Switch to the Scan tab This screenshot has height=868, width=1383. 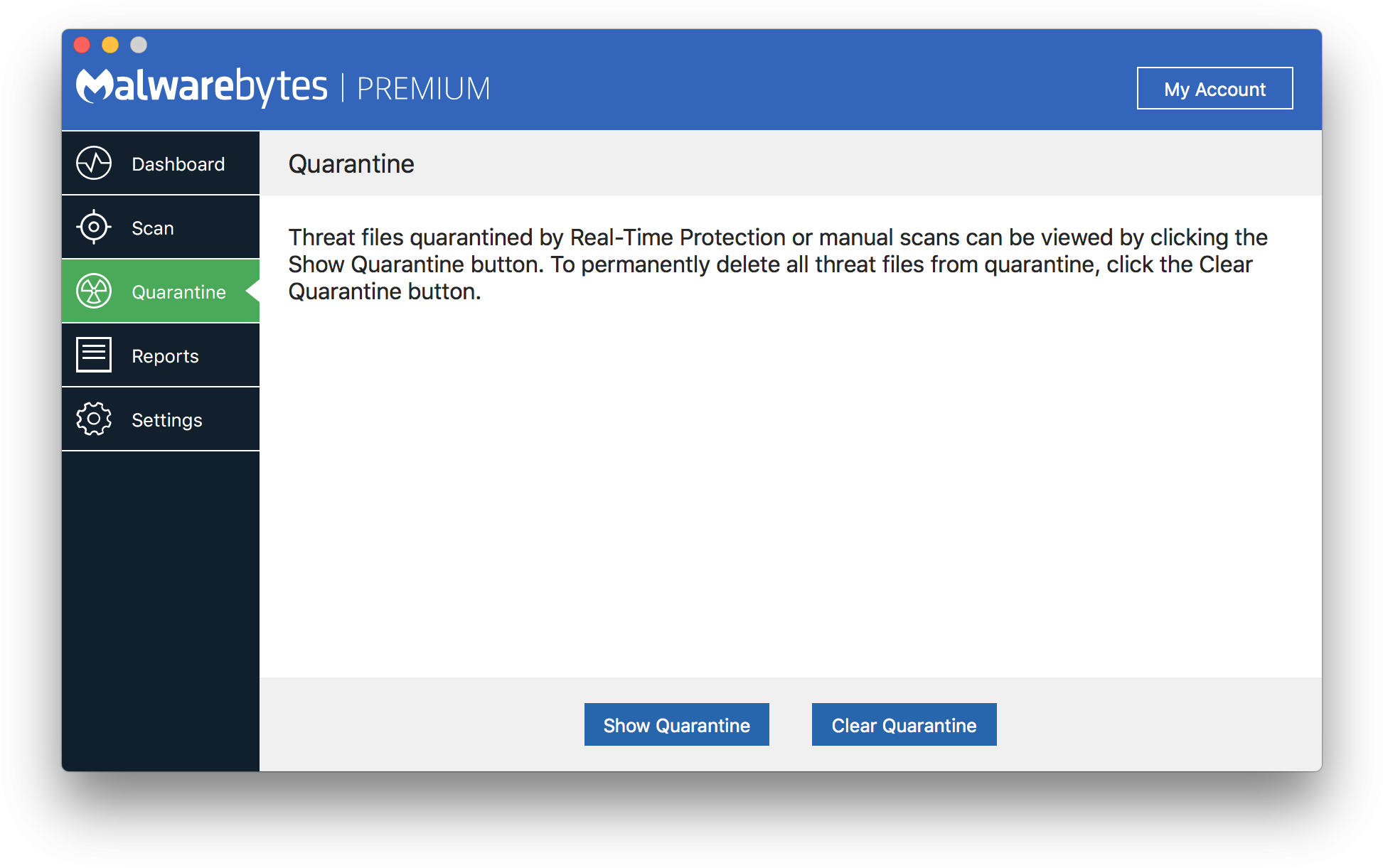(x=151, y=227)
